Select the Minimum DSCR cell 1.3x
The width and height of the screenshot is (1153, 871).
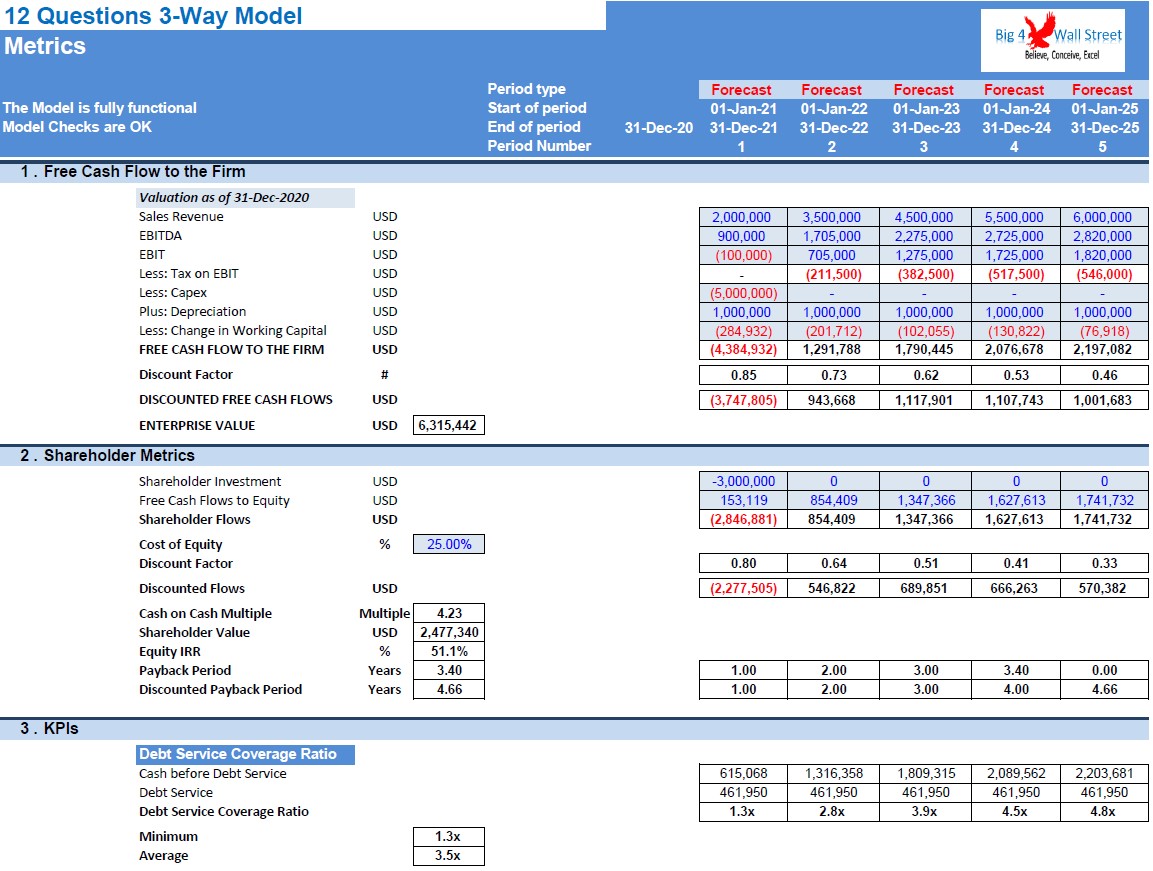[x=449, y=836]
